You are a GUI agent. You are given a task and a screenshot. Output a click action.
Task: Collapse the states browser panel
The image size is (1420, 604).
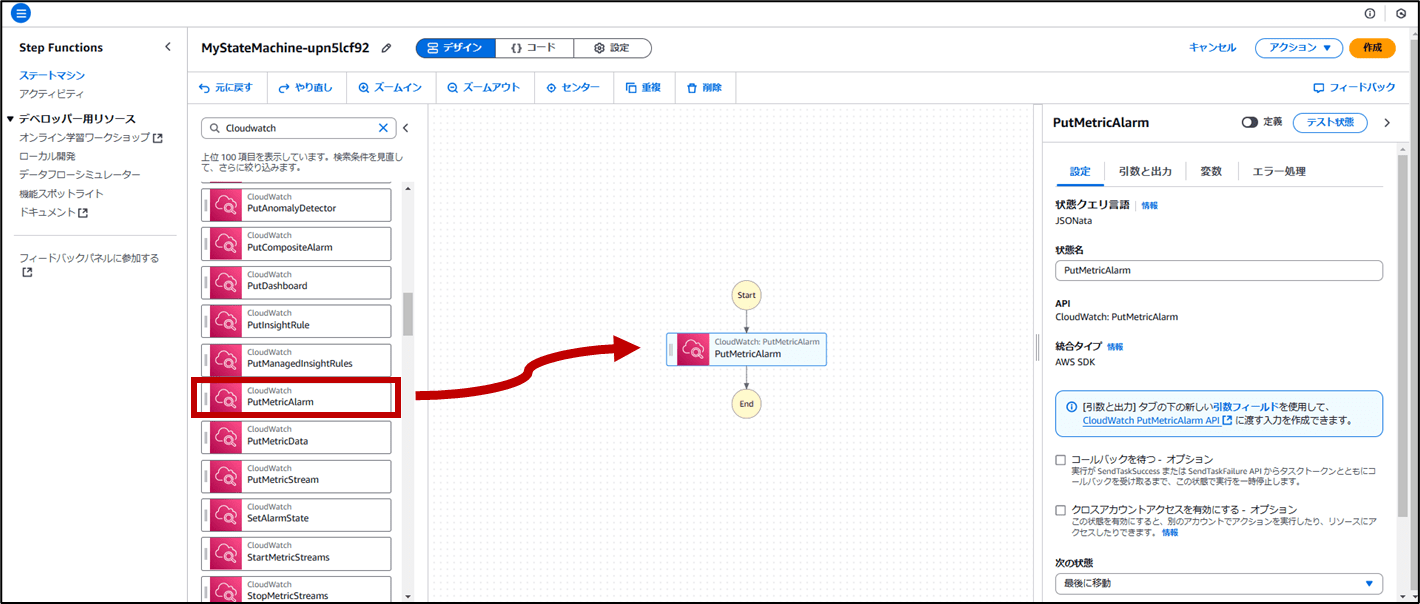[x=406, y=128]
